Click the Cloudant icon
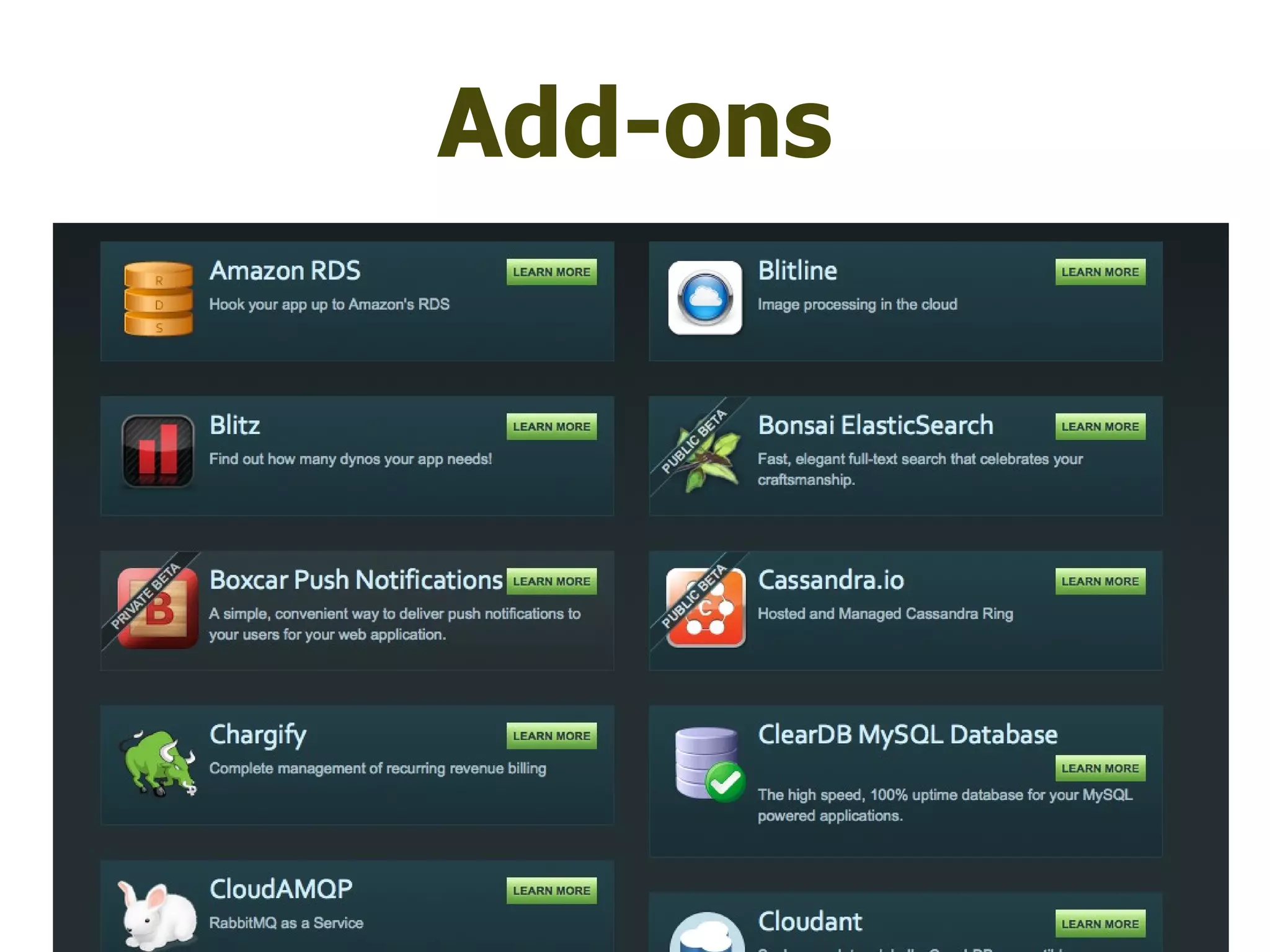This screenshot has width=1270, height=952. [707, 932]
